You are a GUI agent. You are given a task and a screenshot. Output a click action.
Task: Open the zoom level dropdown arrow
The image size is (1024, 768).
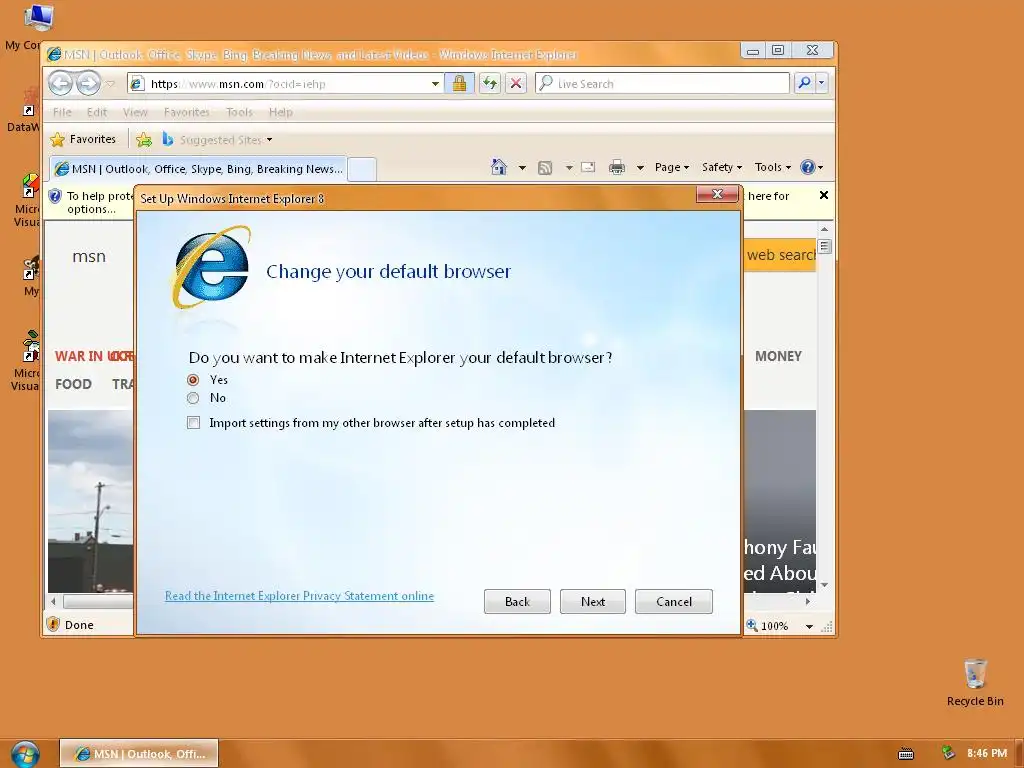(x=809, y=626)
